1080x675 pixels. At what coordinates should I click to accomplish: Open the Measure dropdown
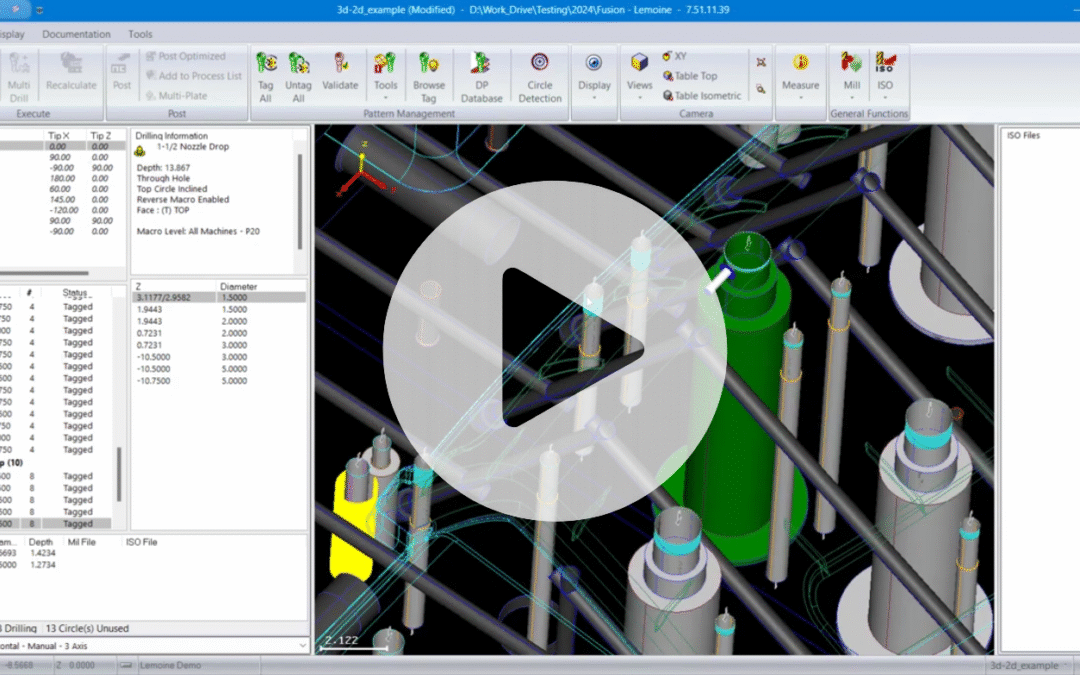pyautogui.click(x=800, y=76)
